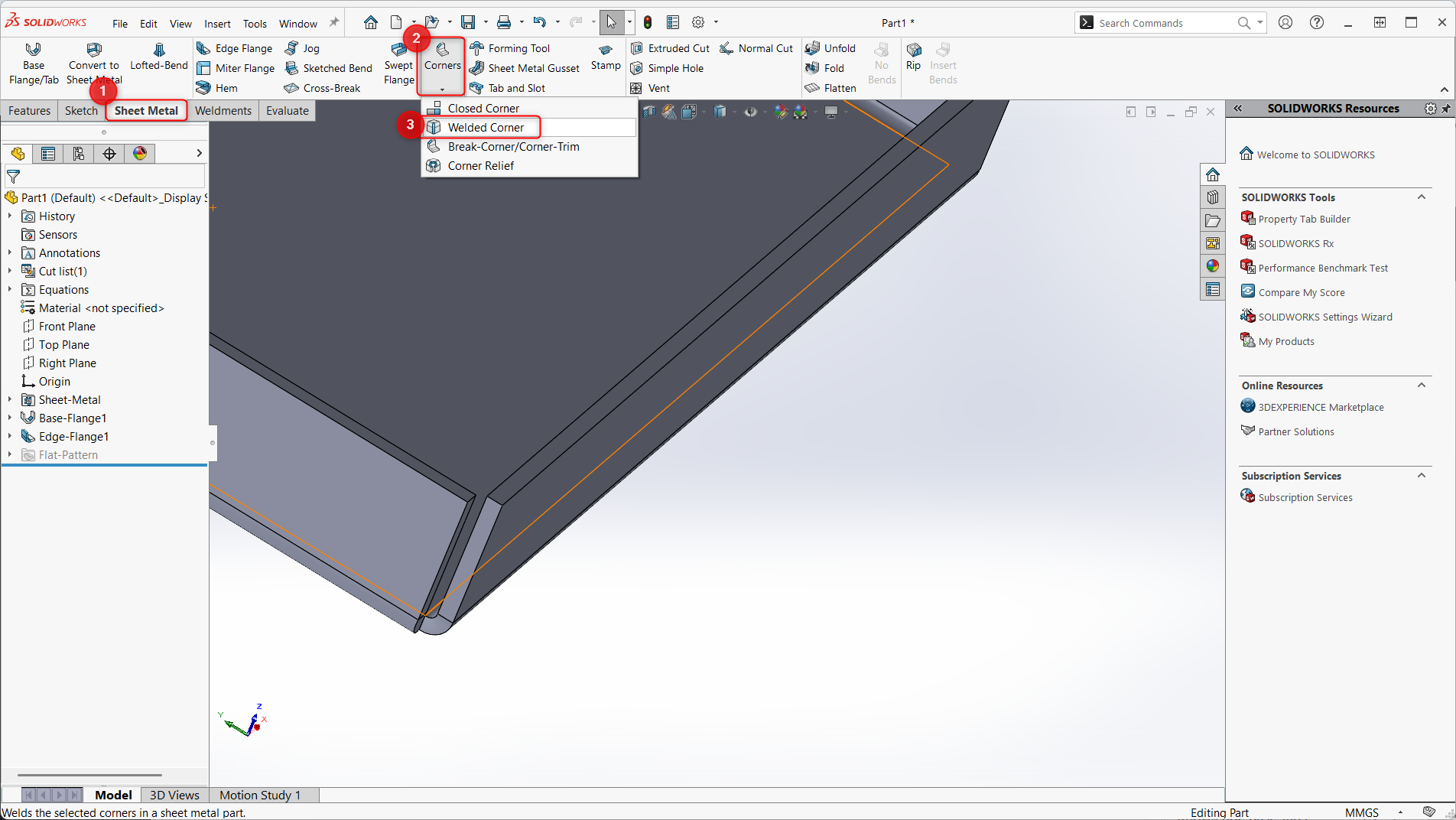Launch Performance Benchmark Test

1323,268
